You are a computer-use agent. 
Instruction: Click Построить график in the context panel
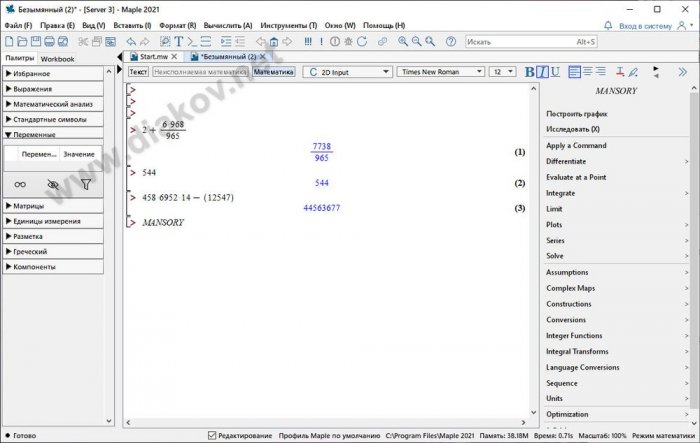[576, 114]
